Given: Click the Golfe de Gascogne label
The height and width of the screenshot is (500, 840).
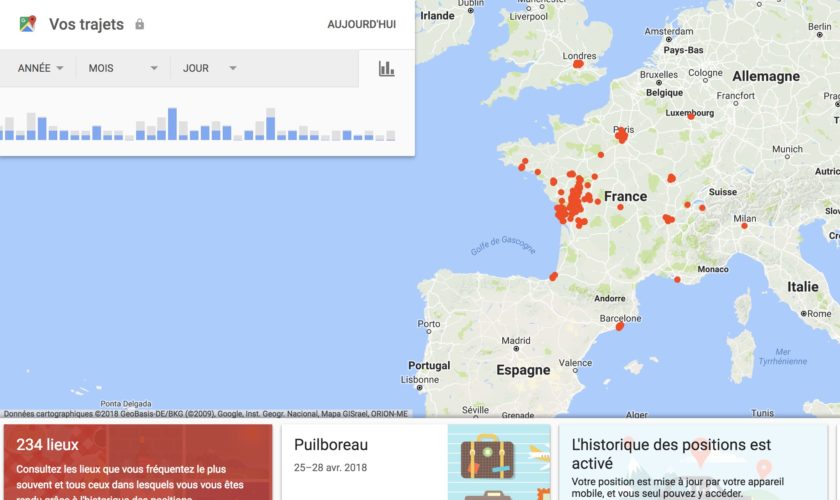Looking at the screenshot, I should (502, 244).
